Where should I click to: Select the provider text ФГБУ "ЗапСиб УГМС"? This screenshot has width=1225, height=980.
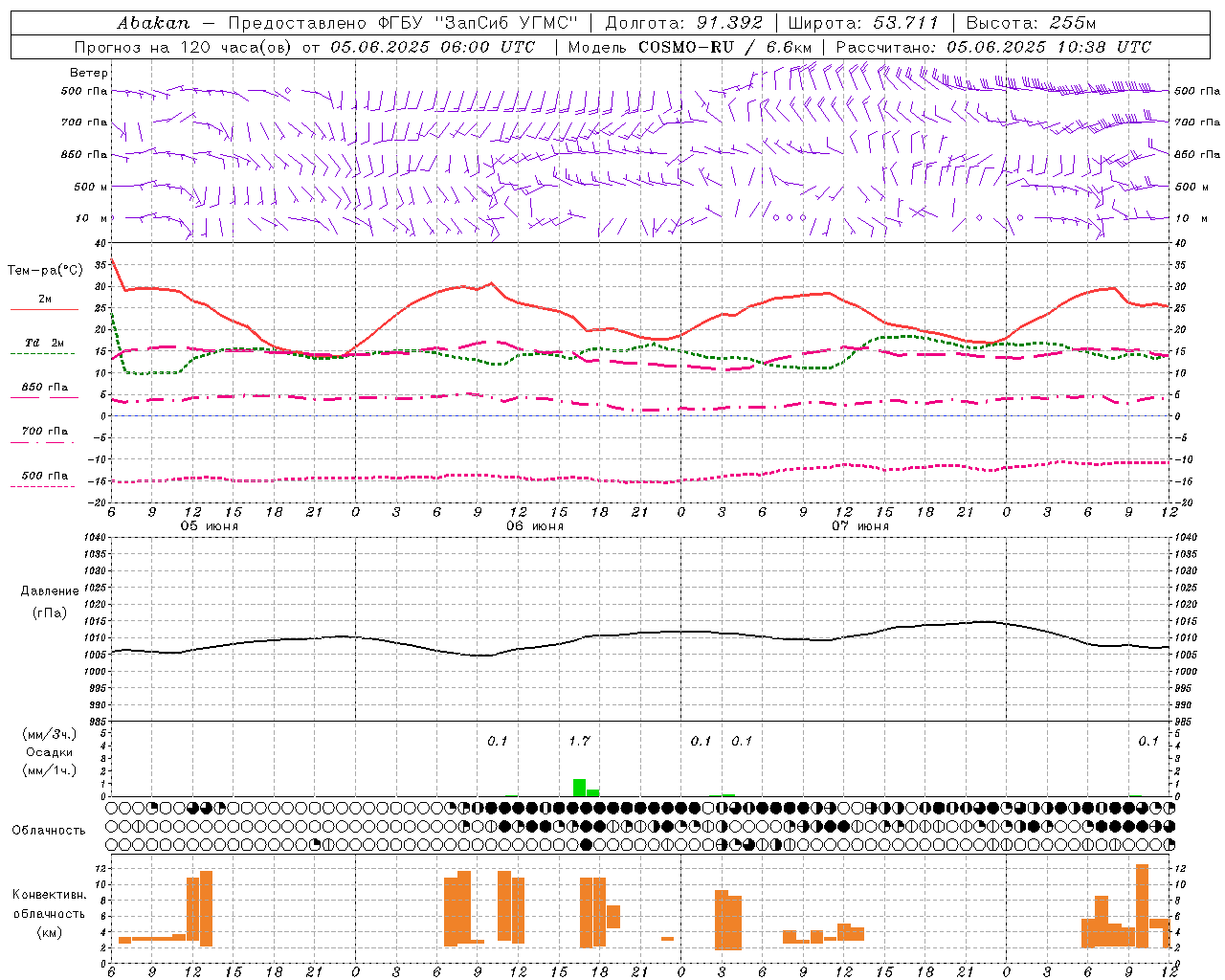click(x=479, y=23)
